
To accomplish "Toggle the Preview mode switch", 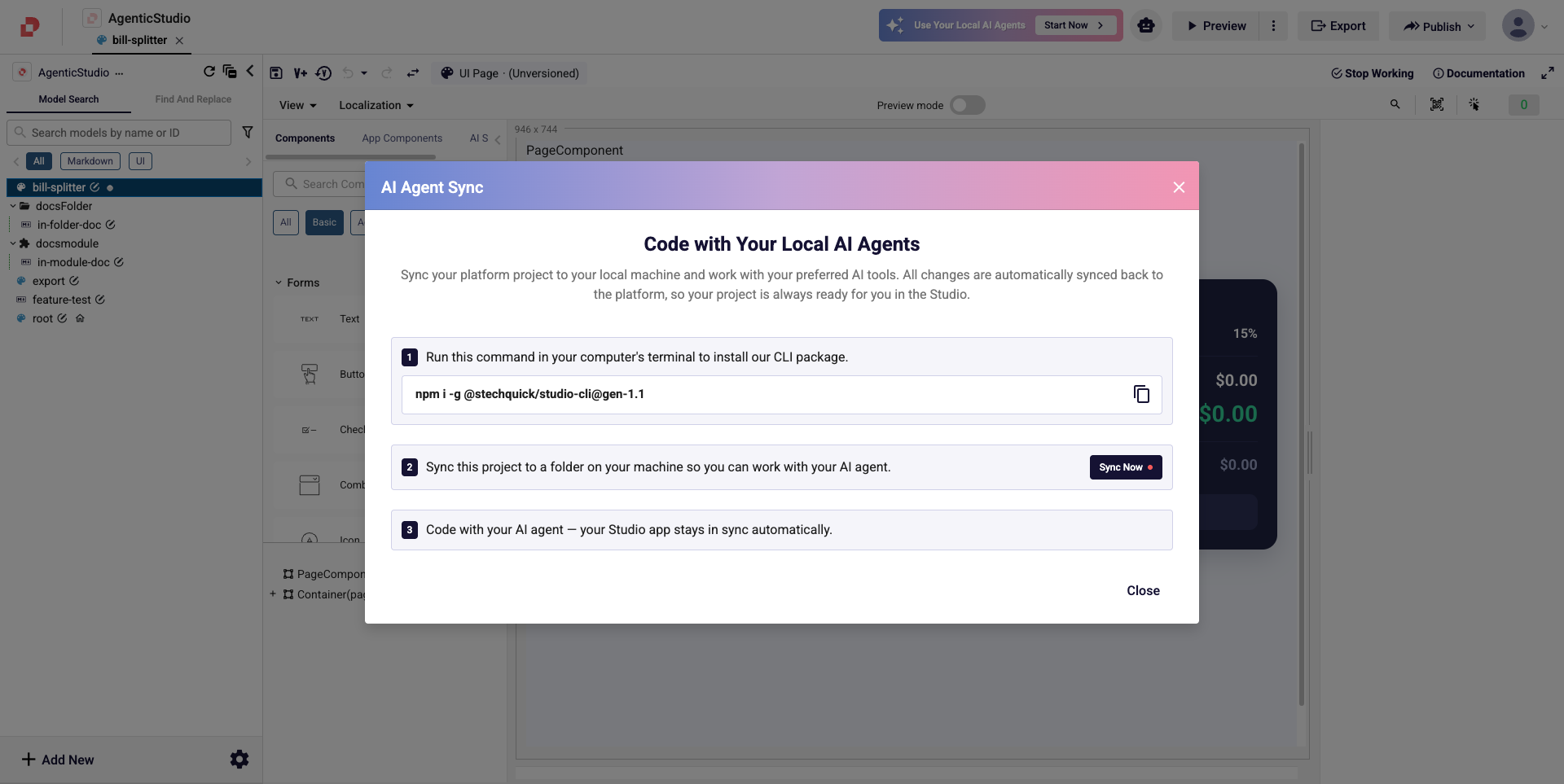I will [x=968, y=105].
